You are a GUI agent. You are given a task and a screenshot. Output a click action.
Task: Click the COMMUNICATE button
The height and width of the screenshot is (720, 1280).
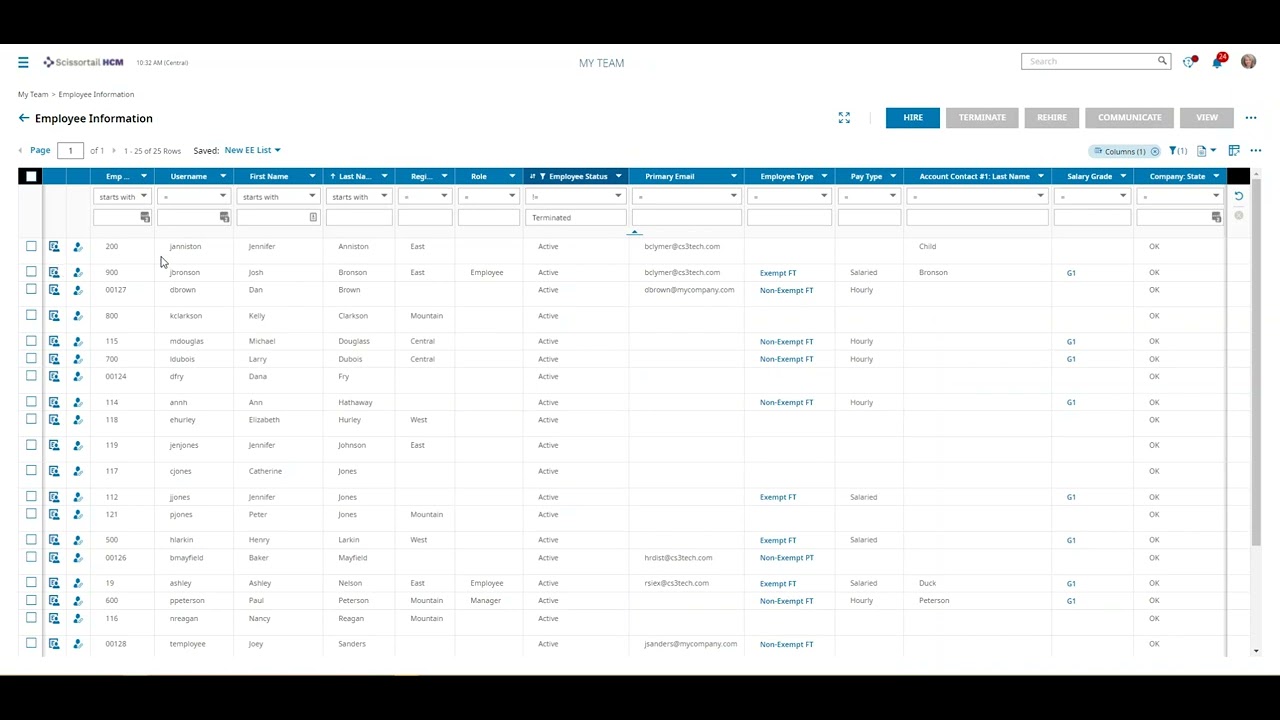[1130, 117]
